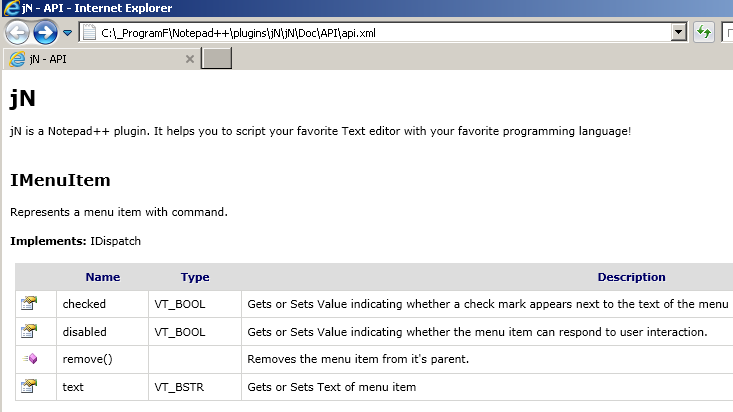This screenshot has width=733, height=412.
Task: Click the jN page heading
Action: point(22,99)
